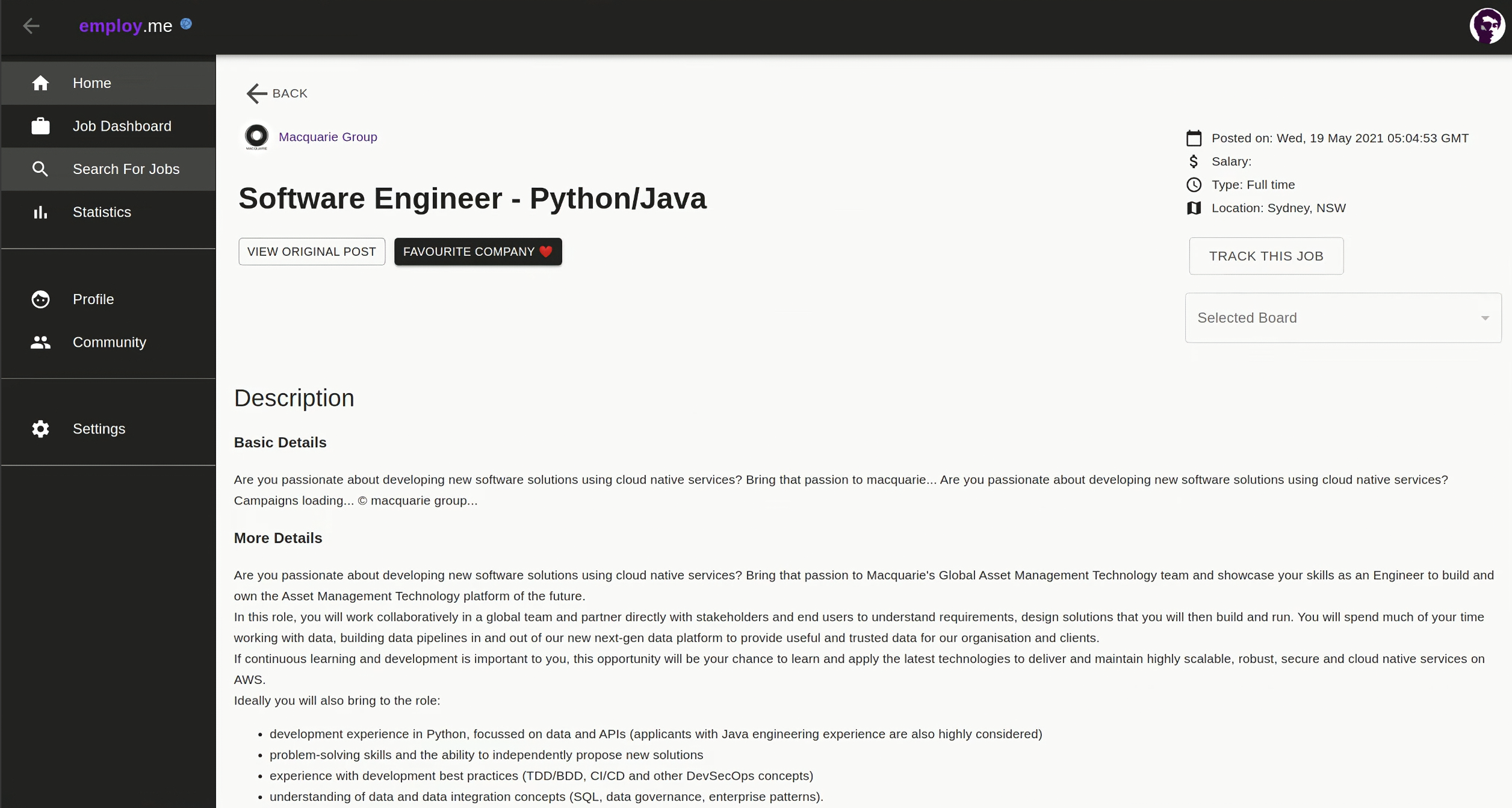Follow the Macquarie Group link

coord(328,137)
